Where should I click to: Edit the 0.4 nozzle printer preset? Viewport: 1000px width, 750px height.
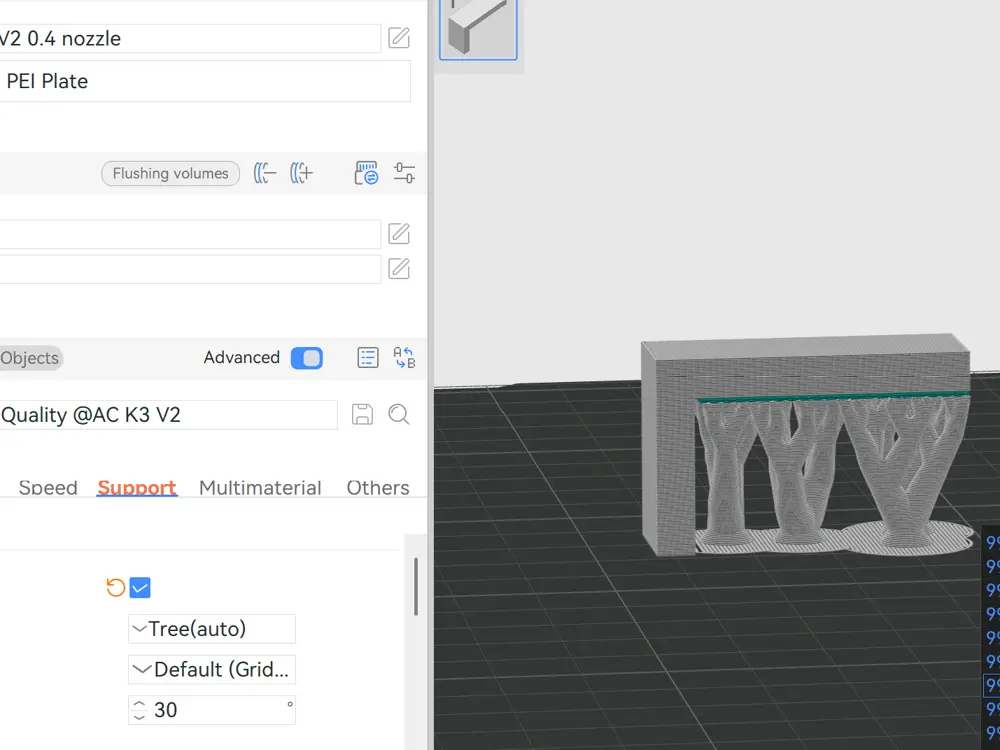pyautogui.click(x=399, y=38)
